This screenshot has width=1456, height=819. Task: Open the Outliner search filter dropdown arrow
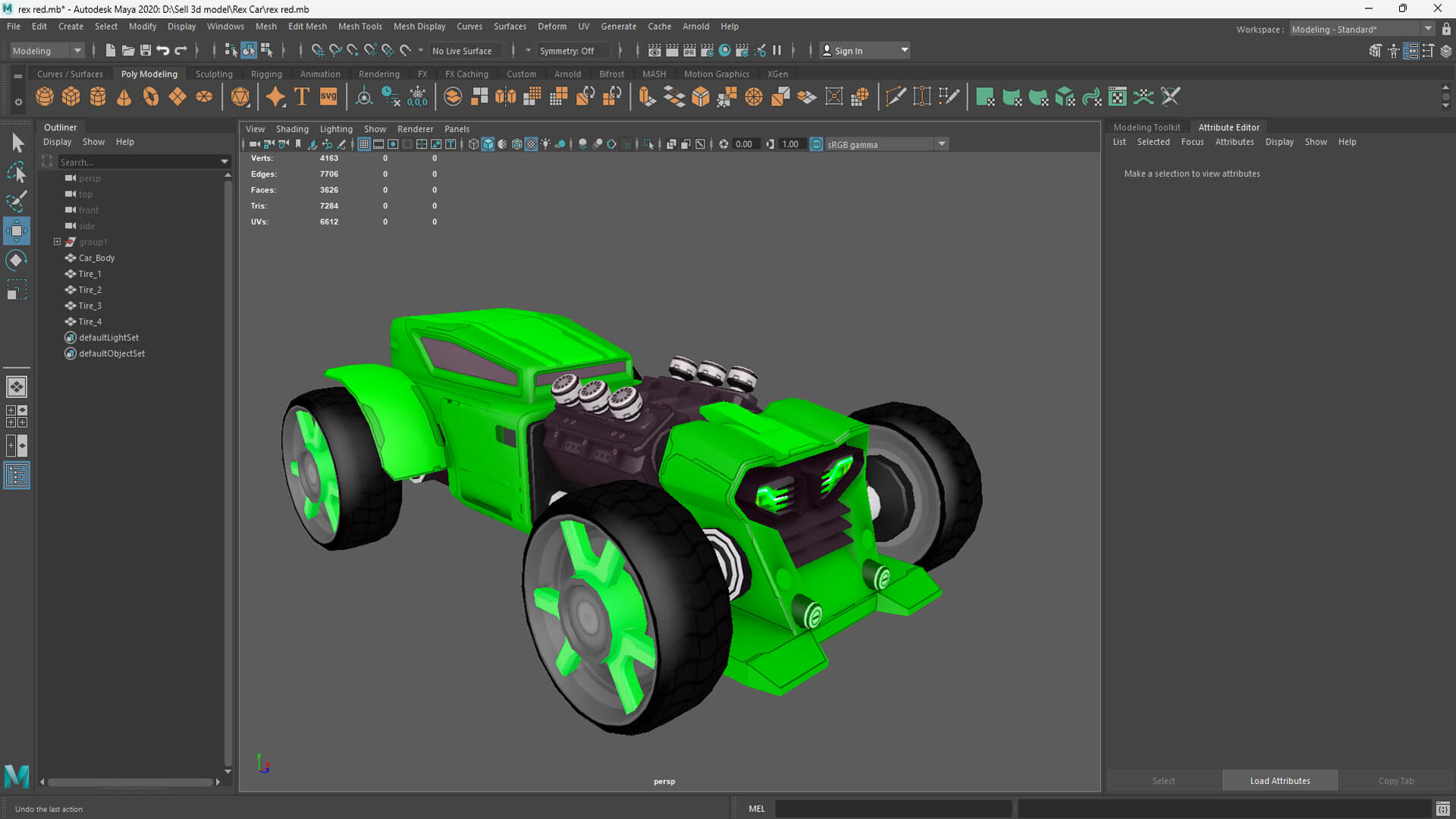click(224, 162)
